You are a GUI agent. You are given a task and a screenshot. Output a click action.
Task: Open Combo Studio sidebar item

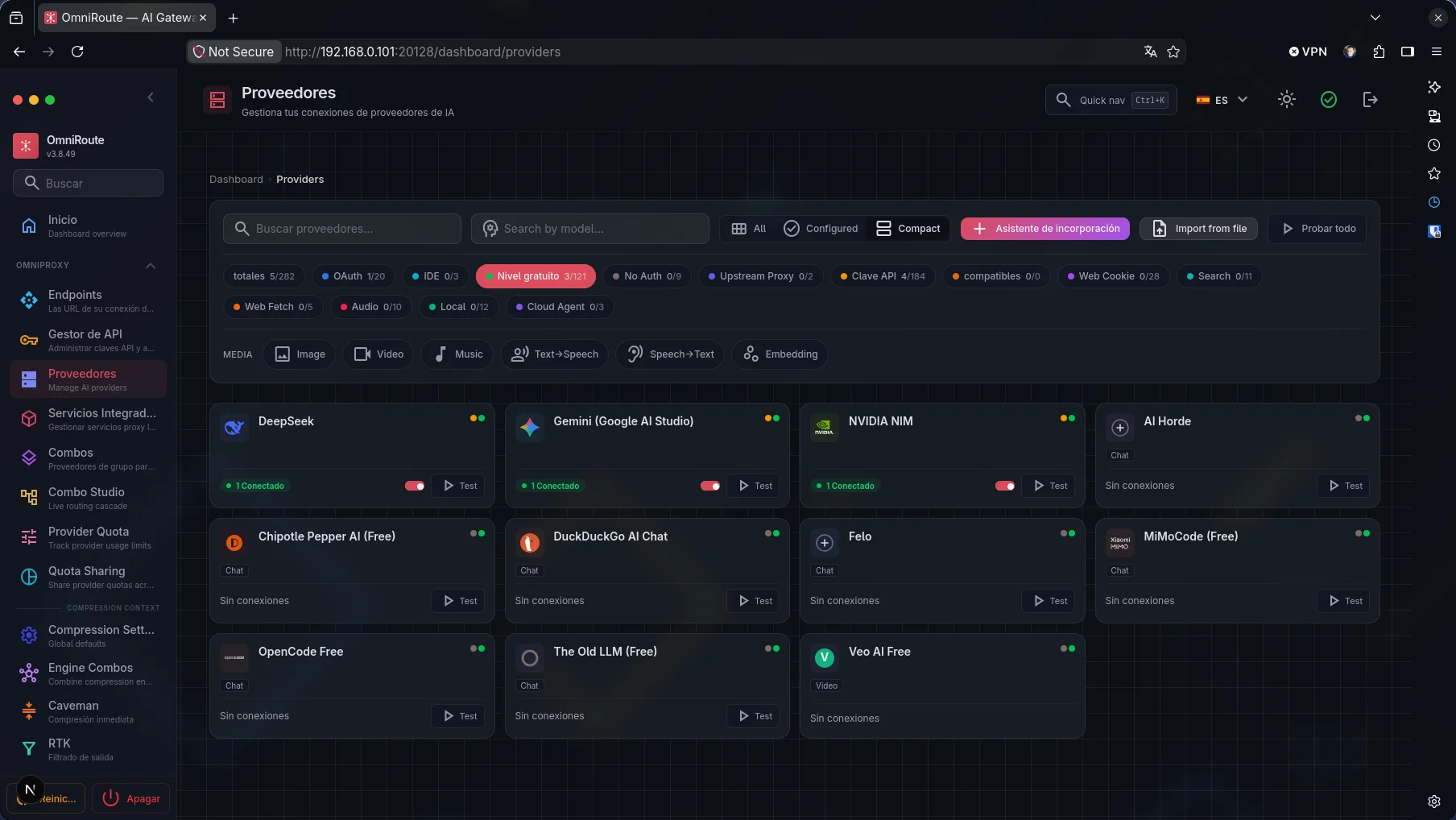pos(89,498)
